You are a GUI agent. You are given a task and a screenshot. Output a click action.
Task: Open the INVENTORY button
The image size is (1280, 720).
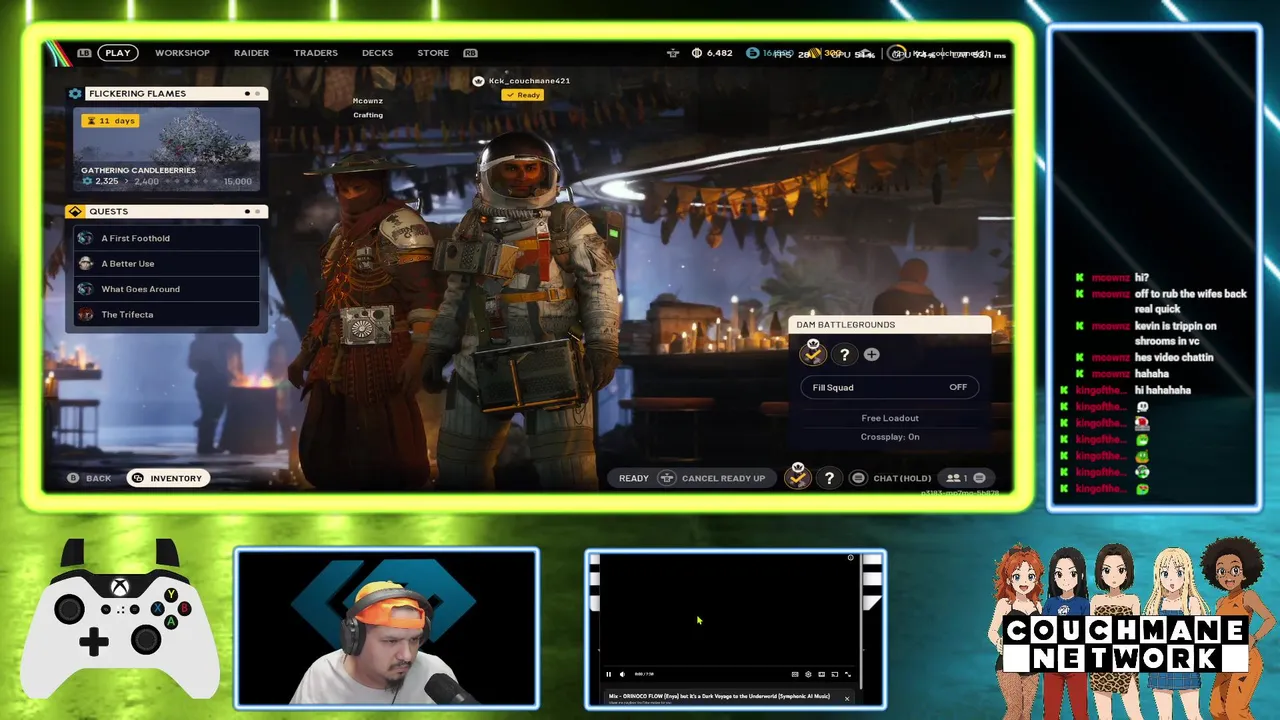167,478
